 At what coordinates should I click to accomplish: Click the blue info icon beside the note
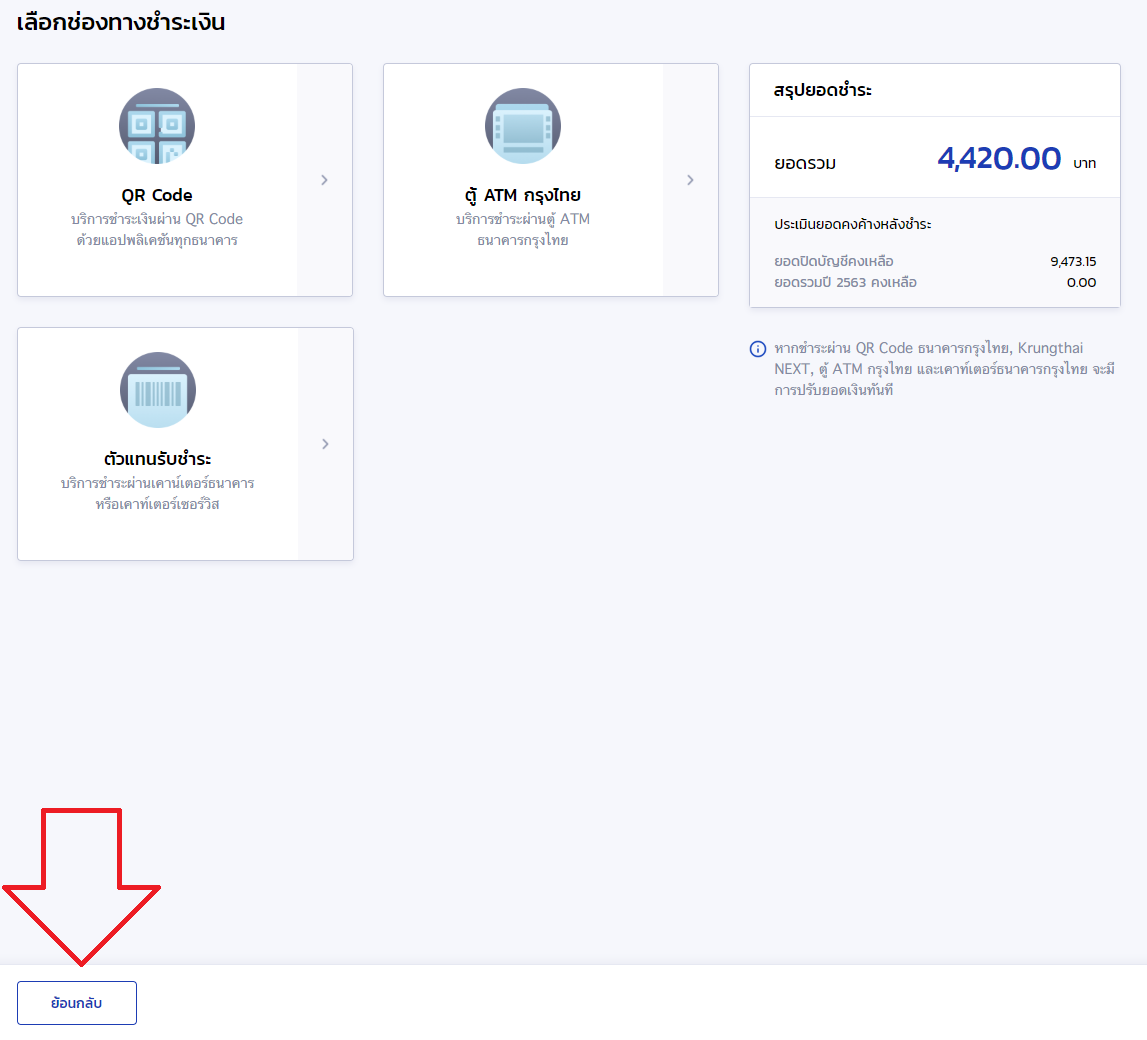(758, 349)
